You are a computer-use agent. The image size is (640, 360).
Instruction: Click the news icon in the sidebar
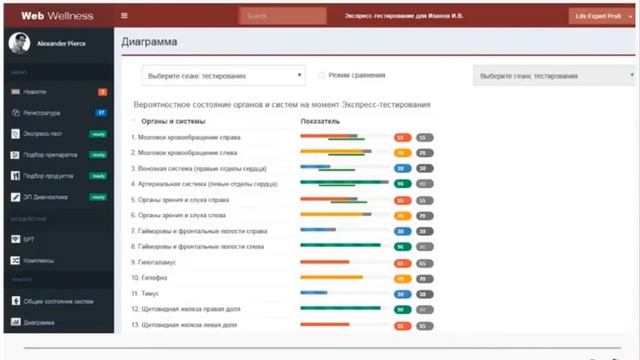(16, 92)
